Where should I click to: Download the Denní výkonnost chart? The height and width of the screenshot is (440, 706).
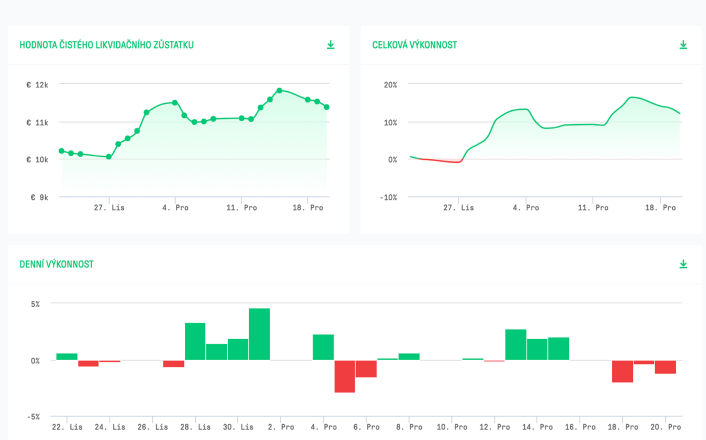coord(683,264)
